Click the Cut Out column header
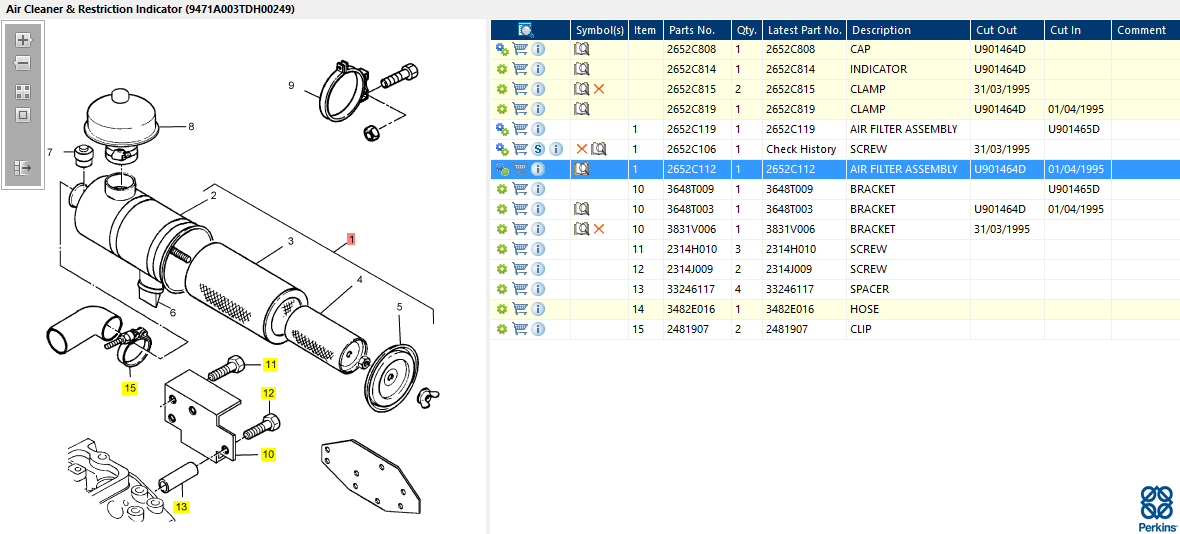The image size is (1180, 534). pyautogui.click(x=996, y=30)
